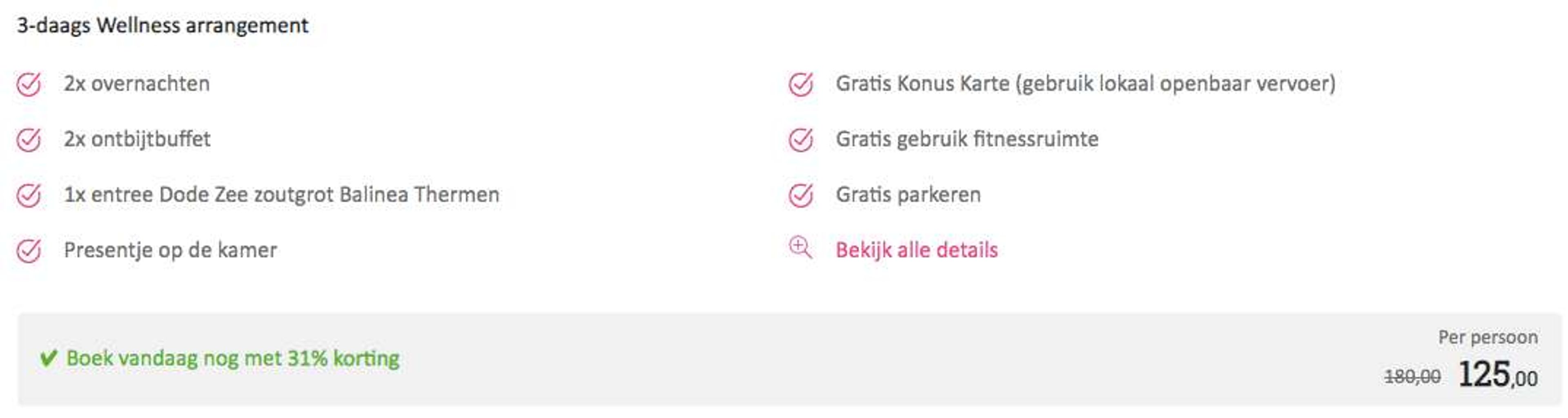Click checkmark icon beside 2x overnachten
1568x418 pixels.
point(29,84)
